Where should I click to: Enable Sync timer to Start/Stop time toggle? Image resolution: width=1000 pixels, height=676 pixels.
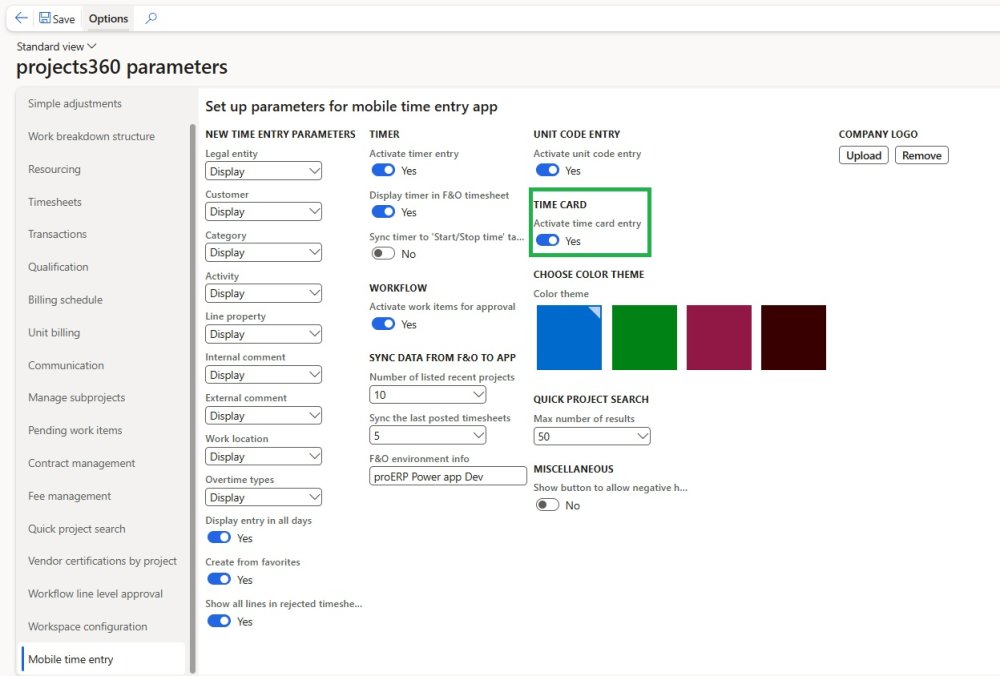coord(382,254)
